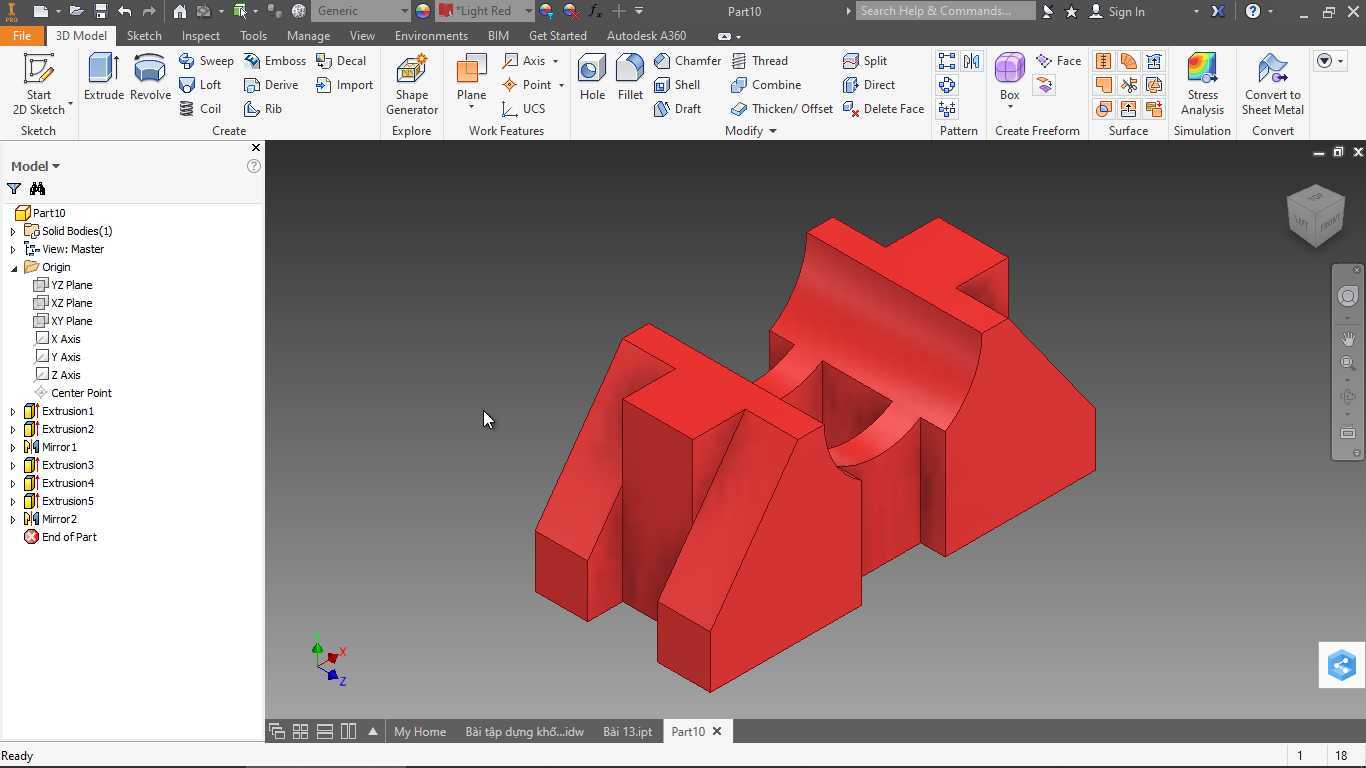
Task: Apply a Chamfer
Action: click(x=687, y=61)
